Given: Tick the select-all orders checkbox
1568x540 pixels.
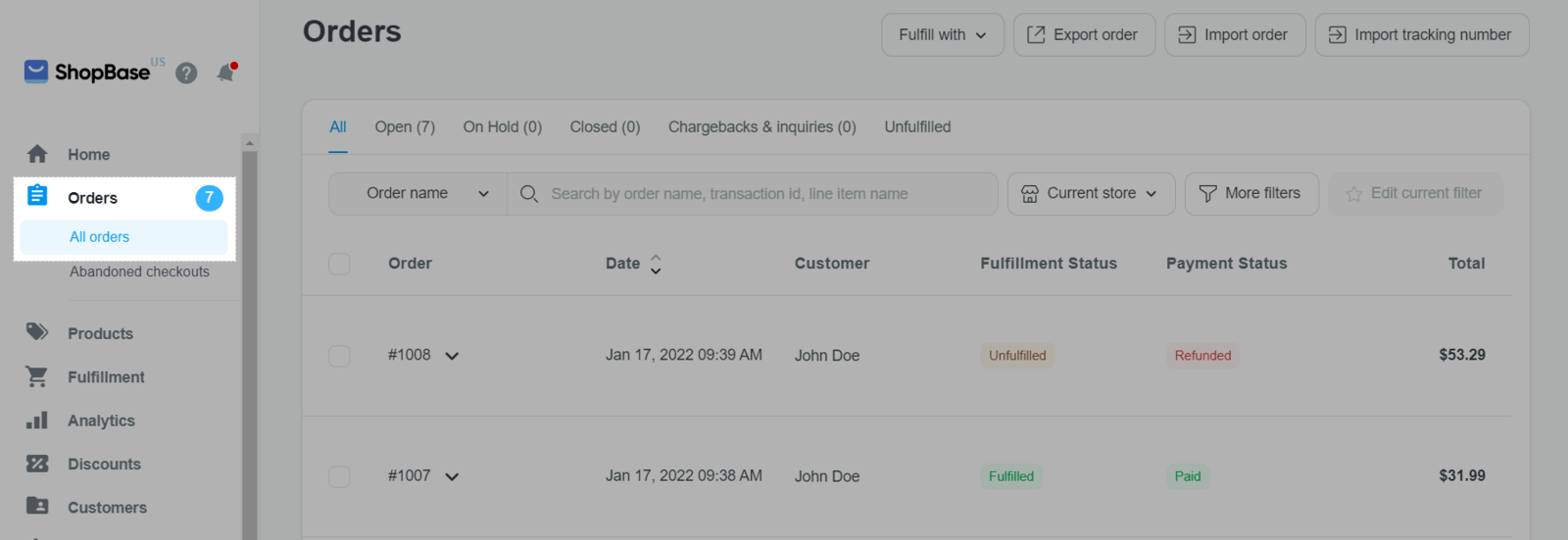Looking at the screenshot, I should coord(339,264).
